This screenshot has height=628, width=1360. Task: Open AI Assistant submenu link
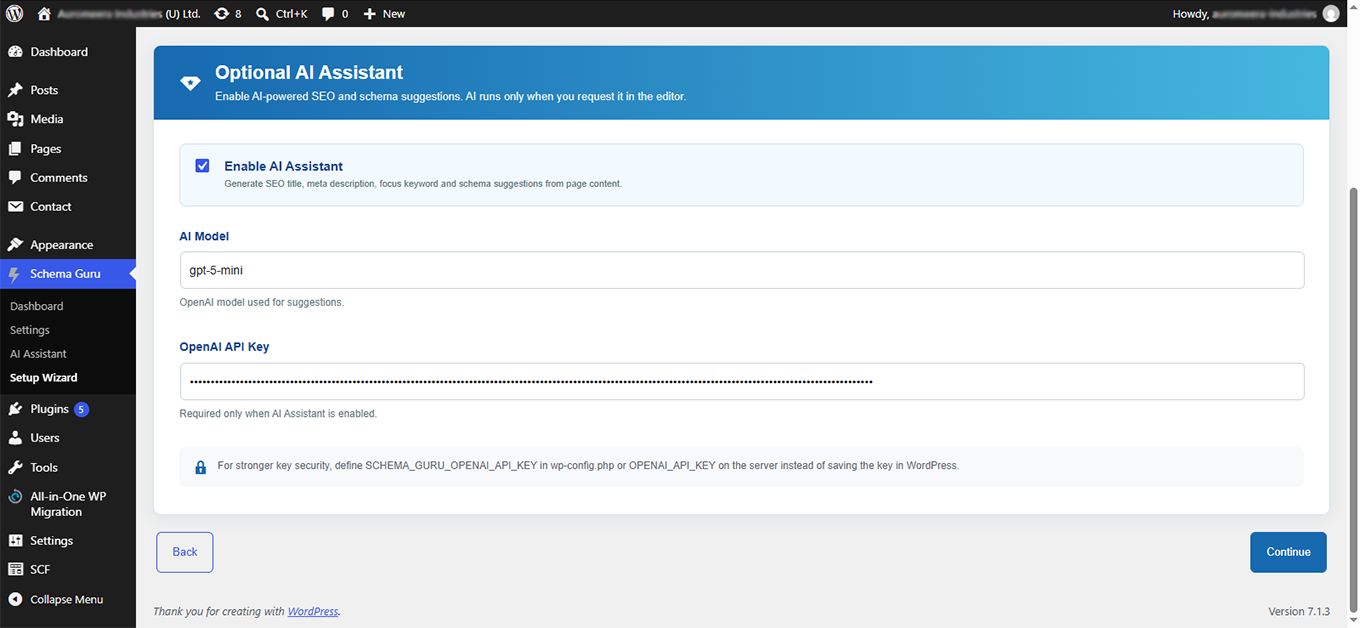(x=38, y=354)
